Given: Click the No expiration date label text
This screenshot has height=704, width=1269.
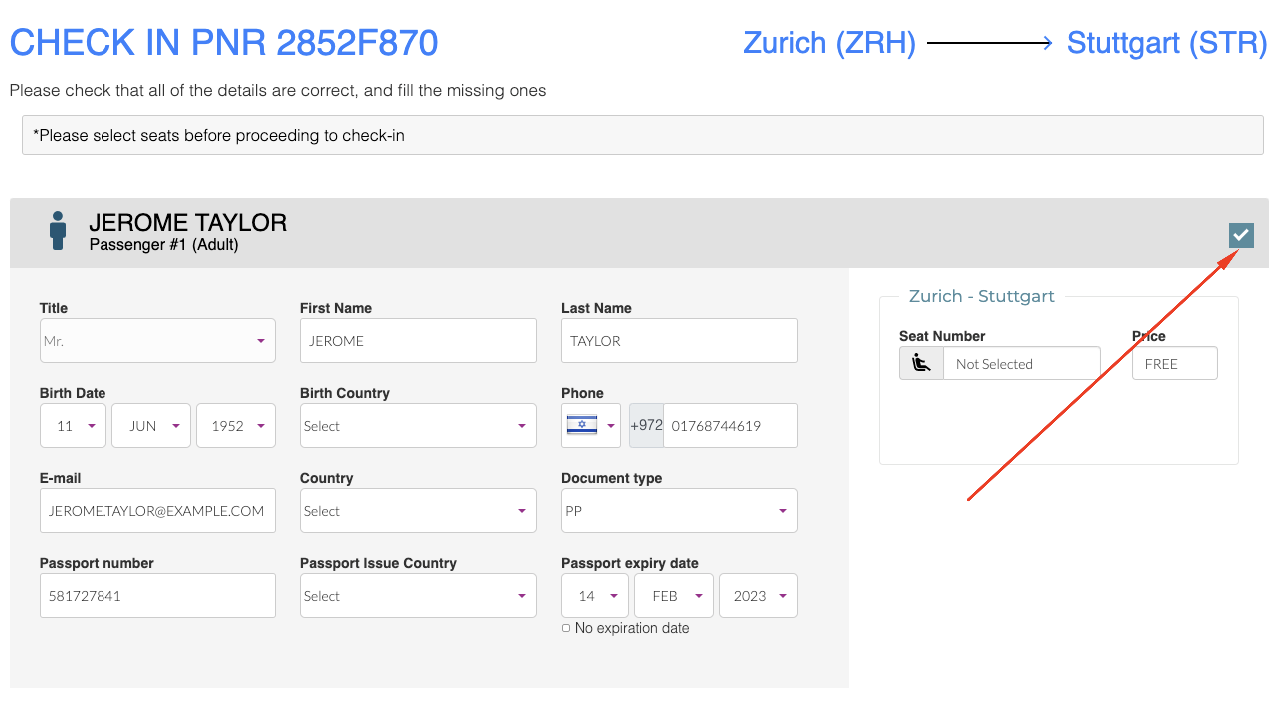Looking at the screenshot, I should 632,628.
